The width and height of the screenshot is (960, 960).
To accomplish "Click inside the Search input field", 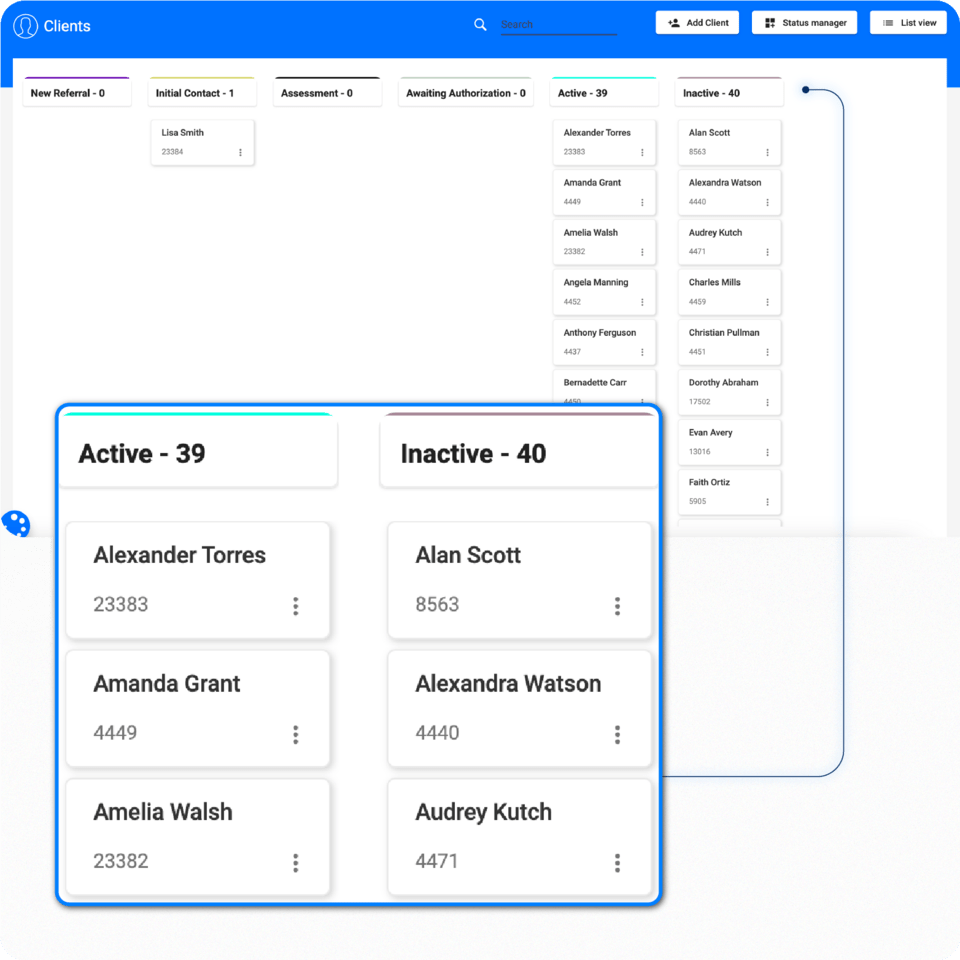I will [558, 24].
